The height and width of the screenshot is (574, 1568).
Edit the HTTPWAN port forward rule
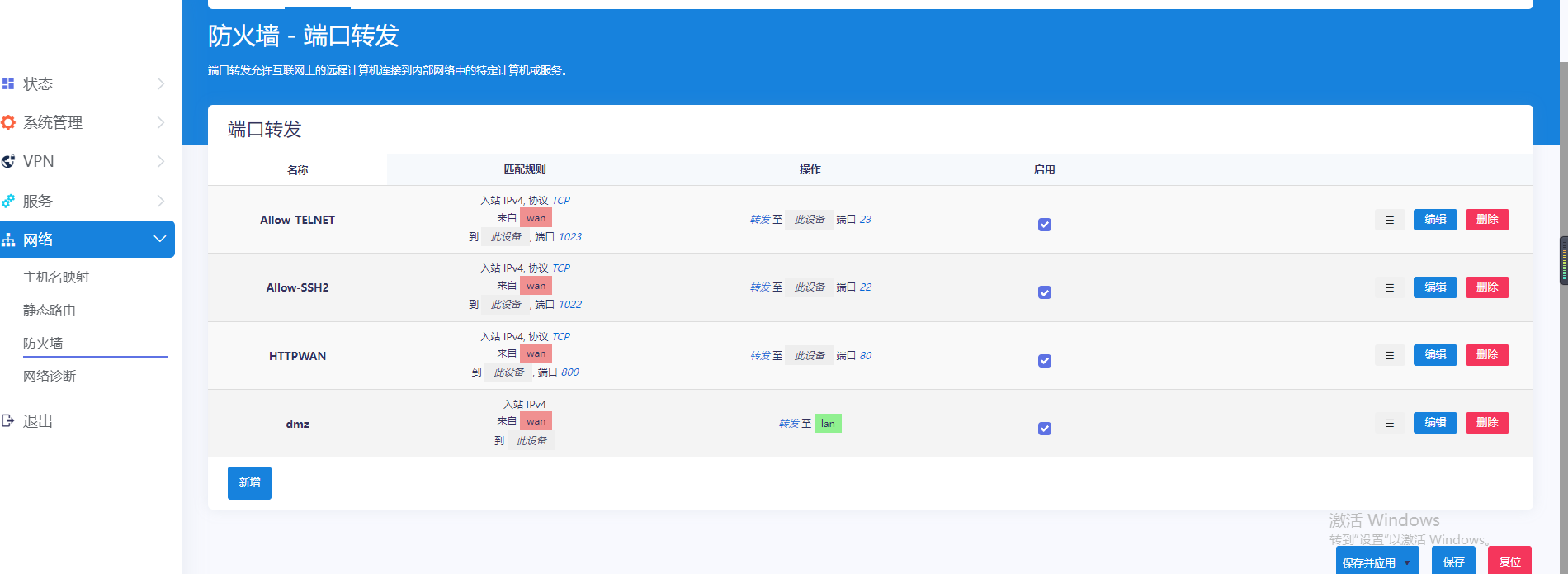(1435, 355)
